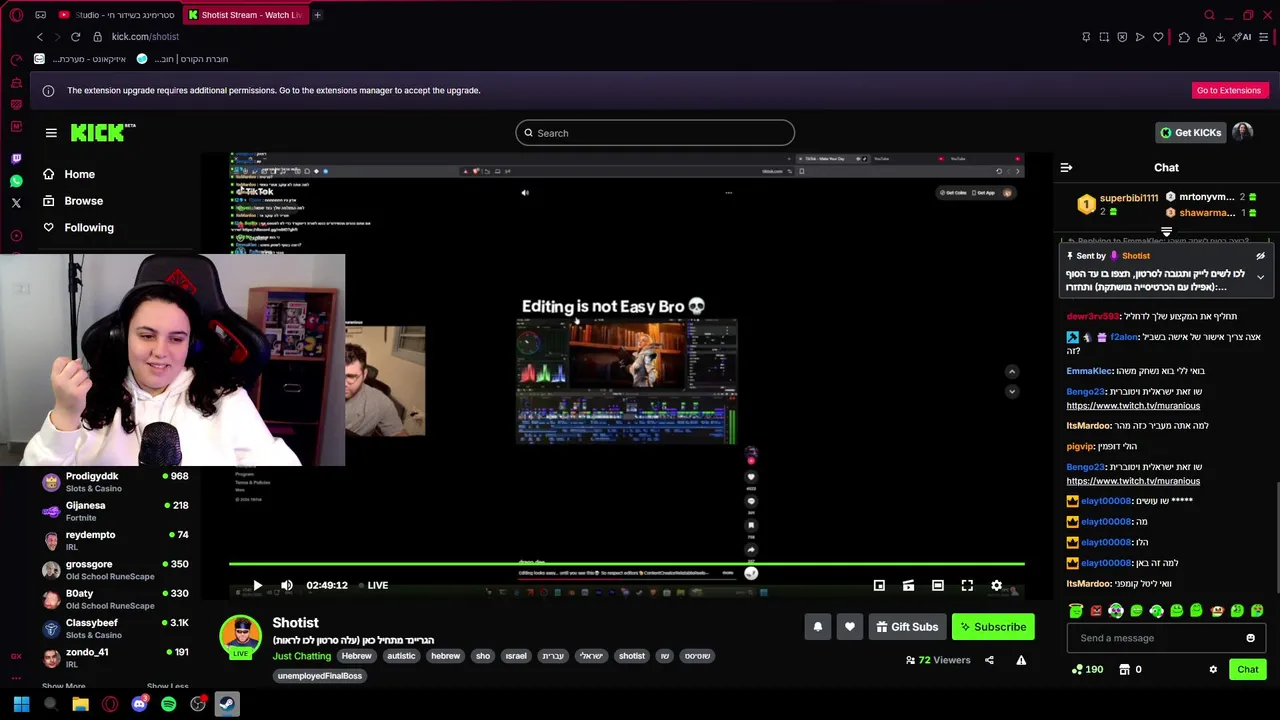Select the Hebrew tag
This screenshot has width=1280, height=720.
(x=356, y=656)
